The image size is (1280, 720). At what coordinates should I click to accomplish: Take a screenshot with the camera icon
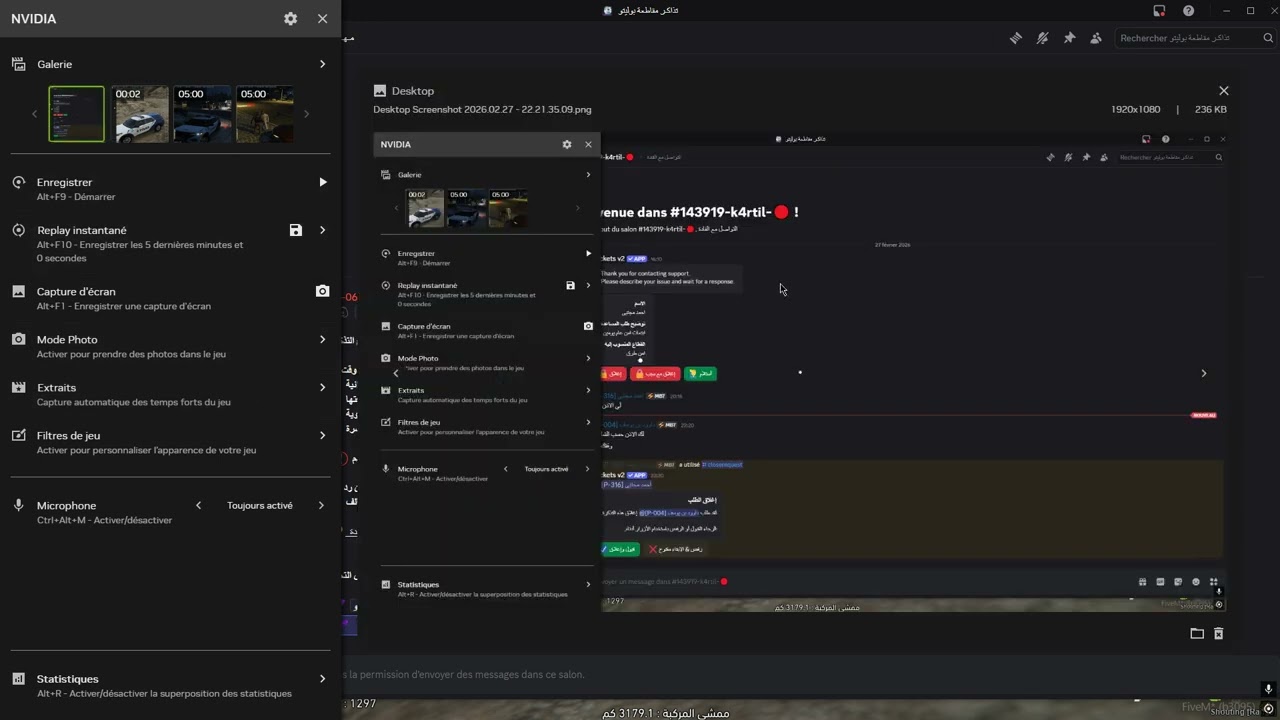[322, 291]
